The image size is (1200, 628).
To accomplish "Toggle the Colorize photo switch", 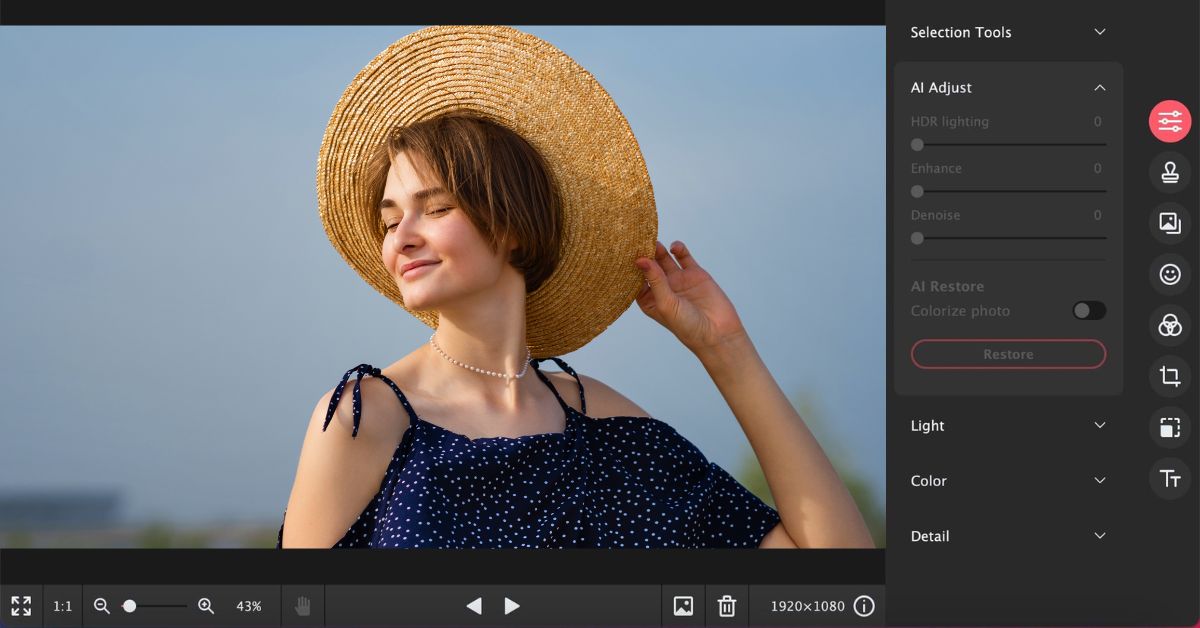I will pos(1089,311).
